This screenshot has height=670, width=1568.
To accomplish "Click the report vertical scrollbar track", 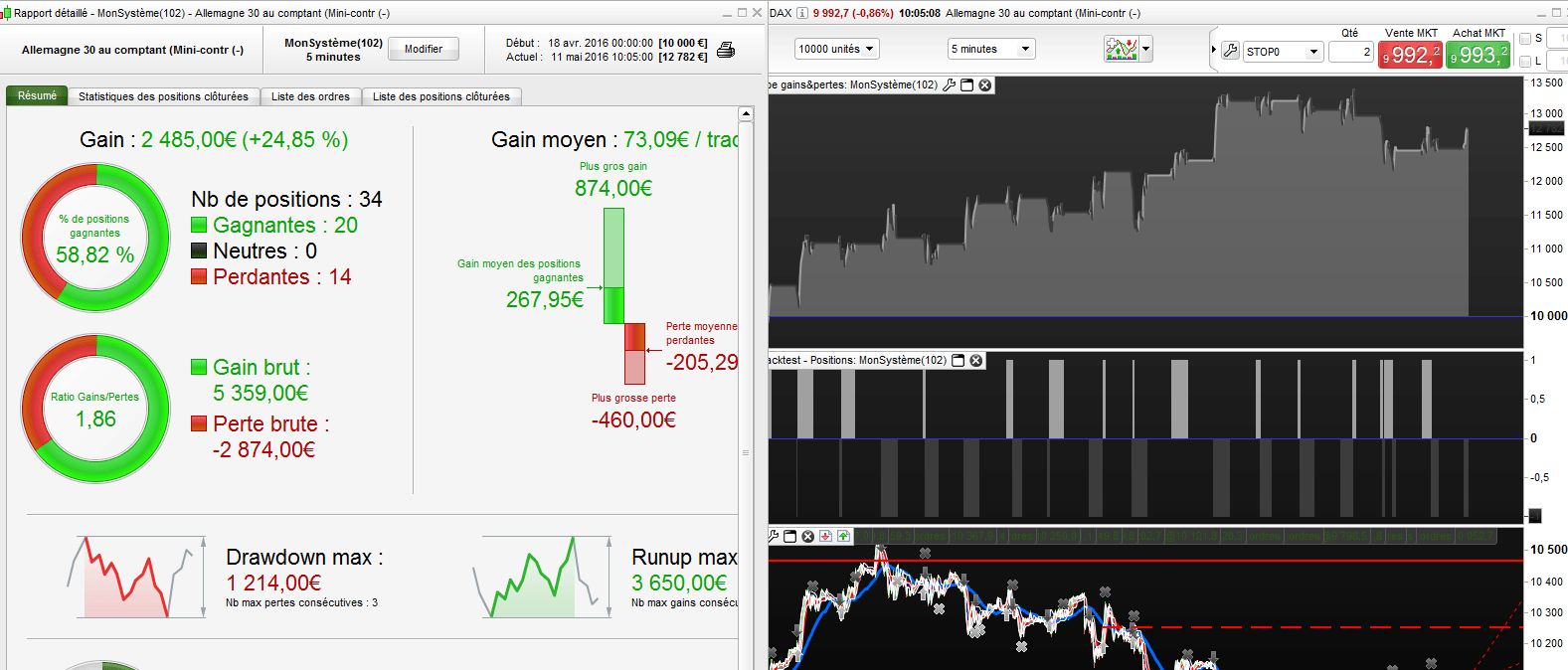I will tap(746, 398).
